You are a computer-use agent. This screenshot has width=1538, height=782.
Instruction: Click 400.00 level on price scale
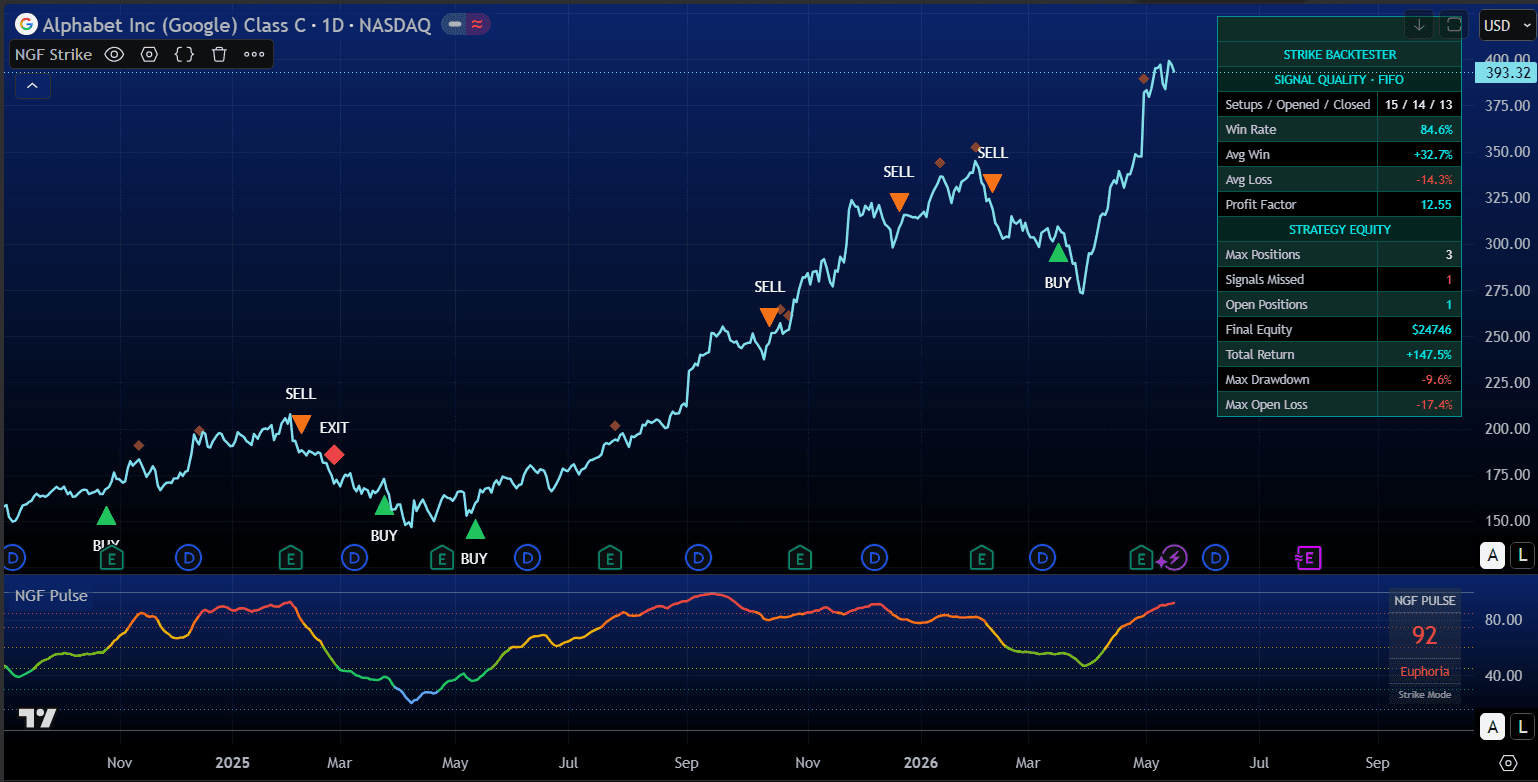pos(1508,59)
